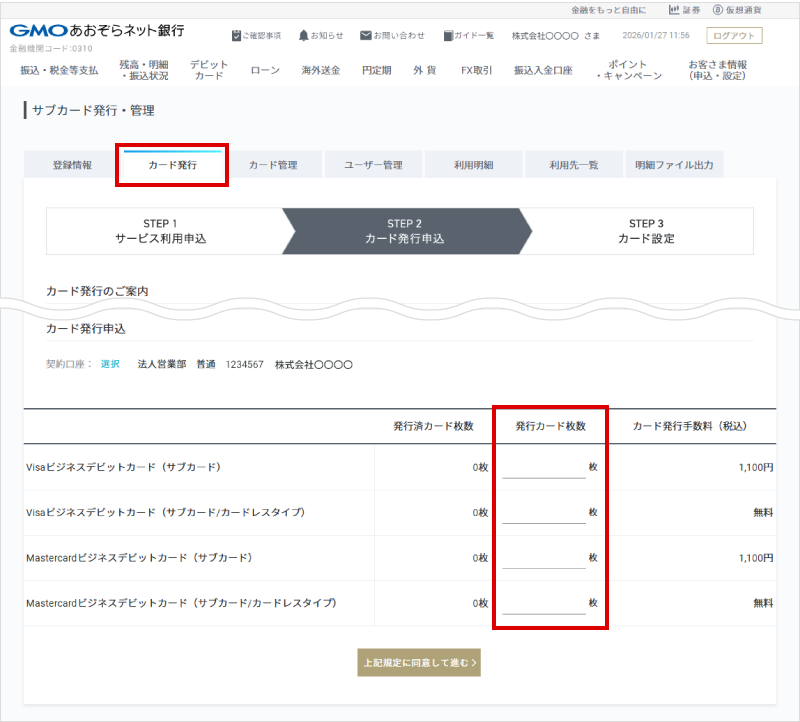This screenshot has width=800, height=722.
Task: Open the 振込・税金等支払 menu
Action: [59, 71]
